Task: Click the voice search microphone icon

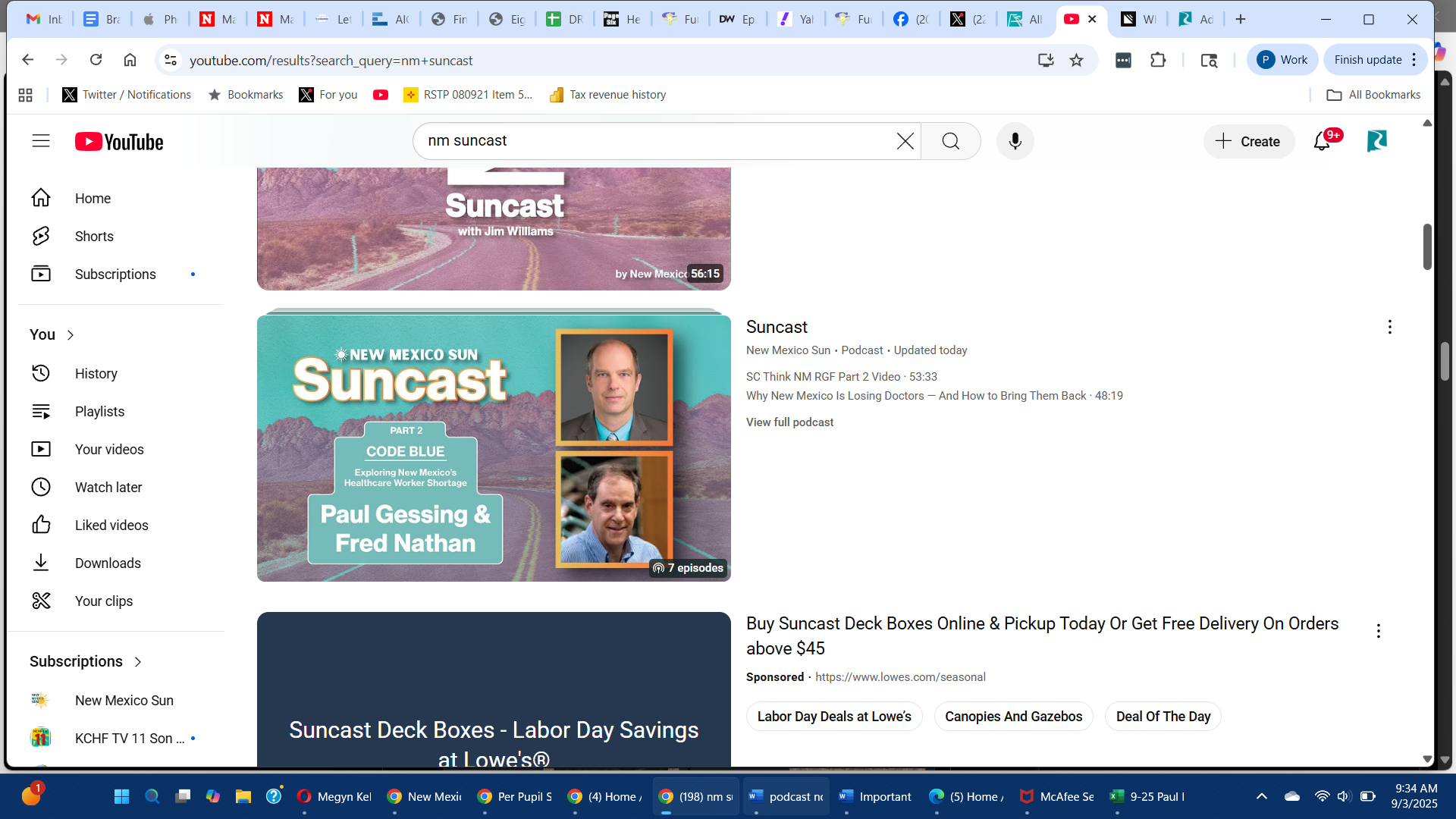Action: tap(1015, 141)
